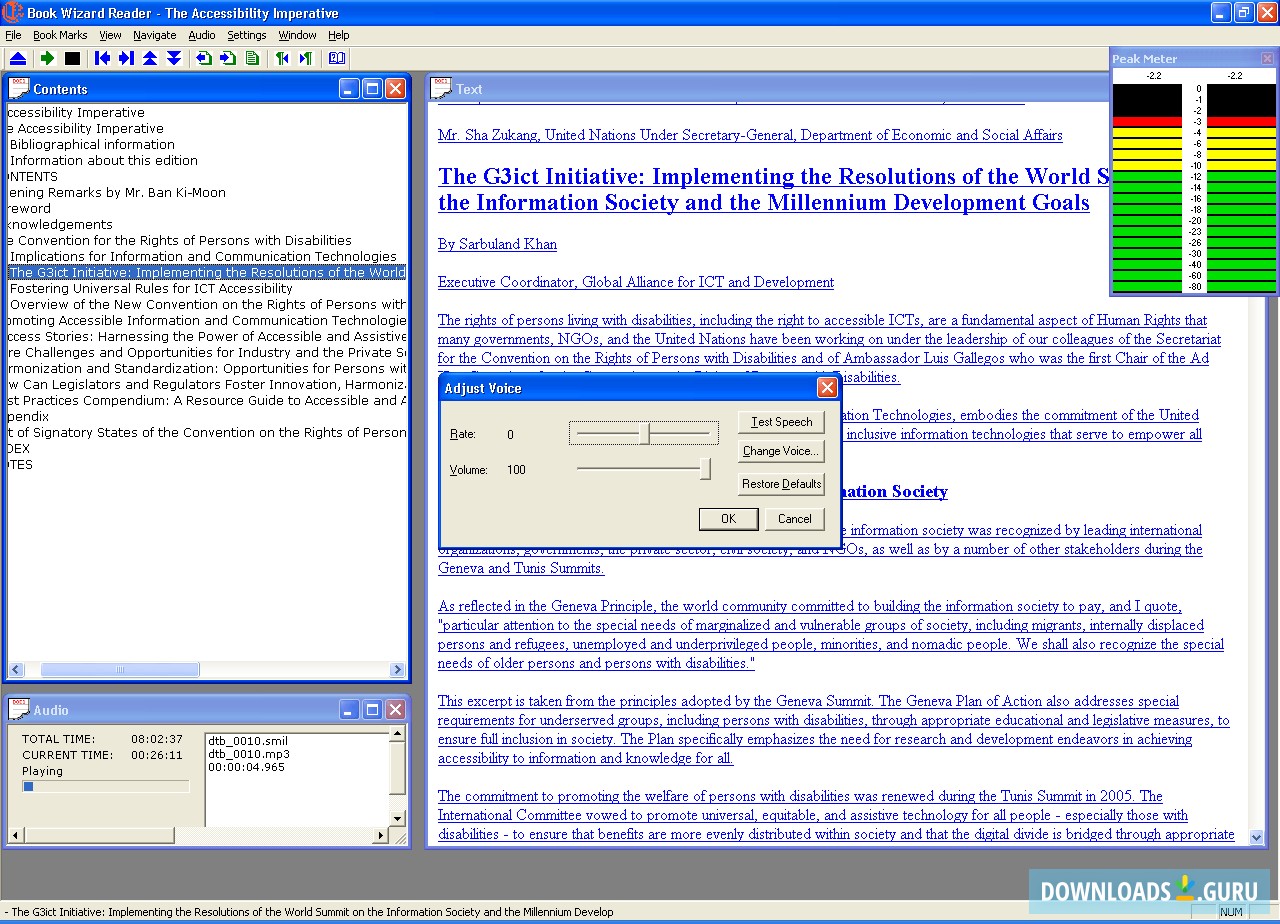Click the blue eject icon in the toolbar
The width and height of the screenshot is (1280, 924).
[x=18, y=58]
